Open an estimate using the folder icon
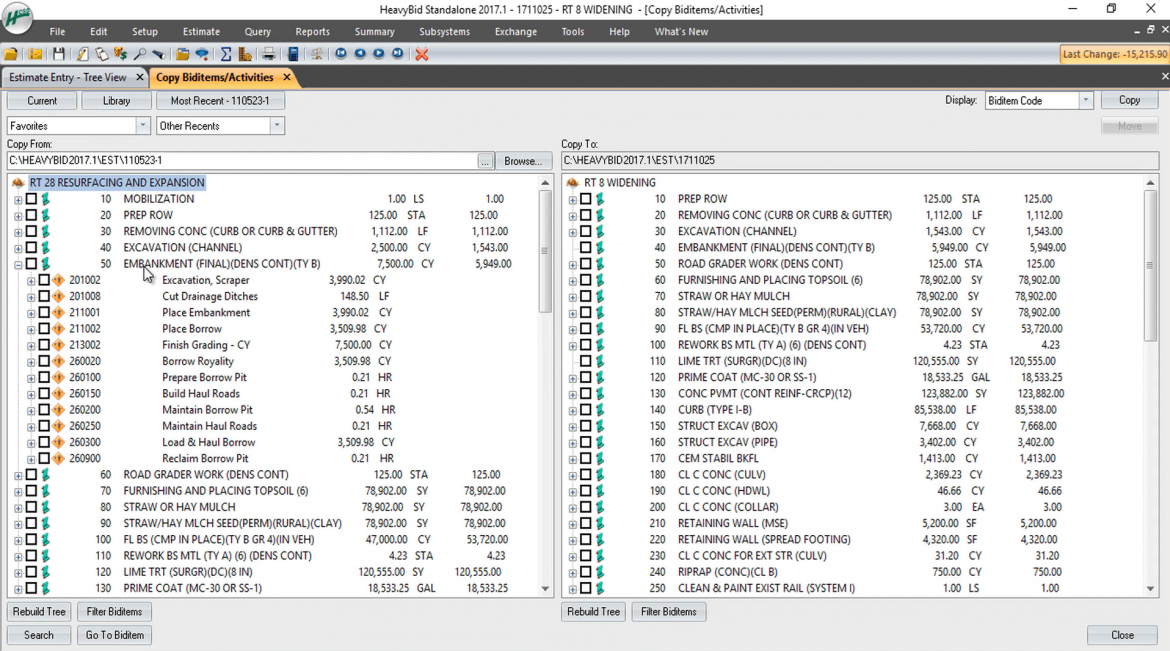The image size is (1170, 651). point(11,54)
